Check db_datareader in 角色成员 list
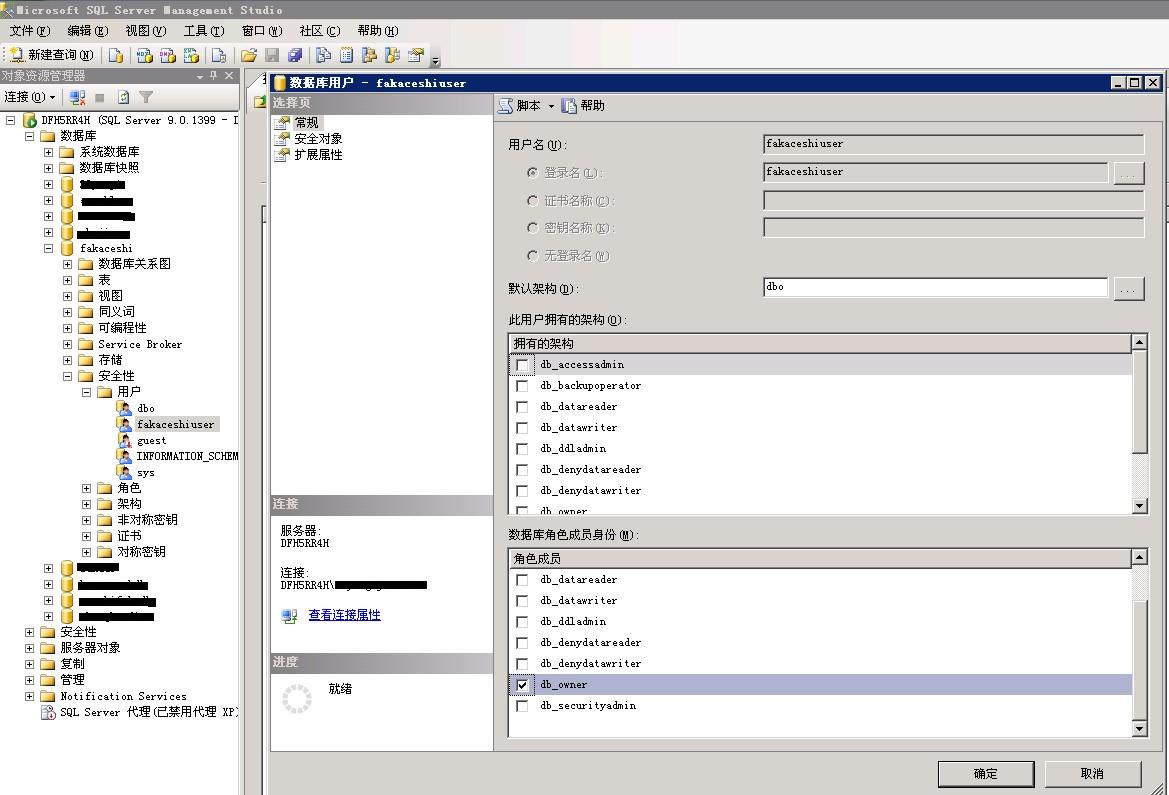The height and width of the screenshot is (795, 1169). pos(522,580)
